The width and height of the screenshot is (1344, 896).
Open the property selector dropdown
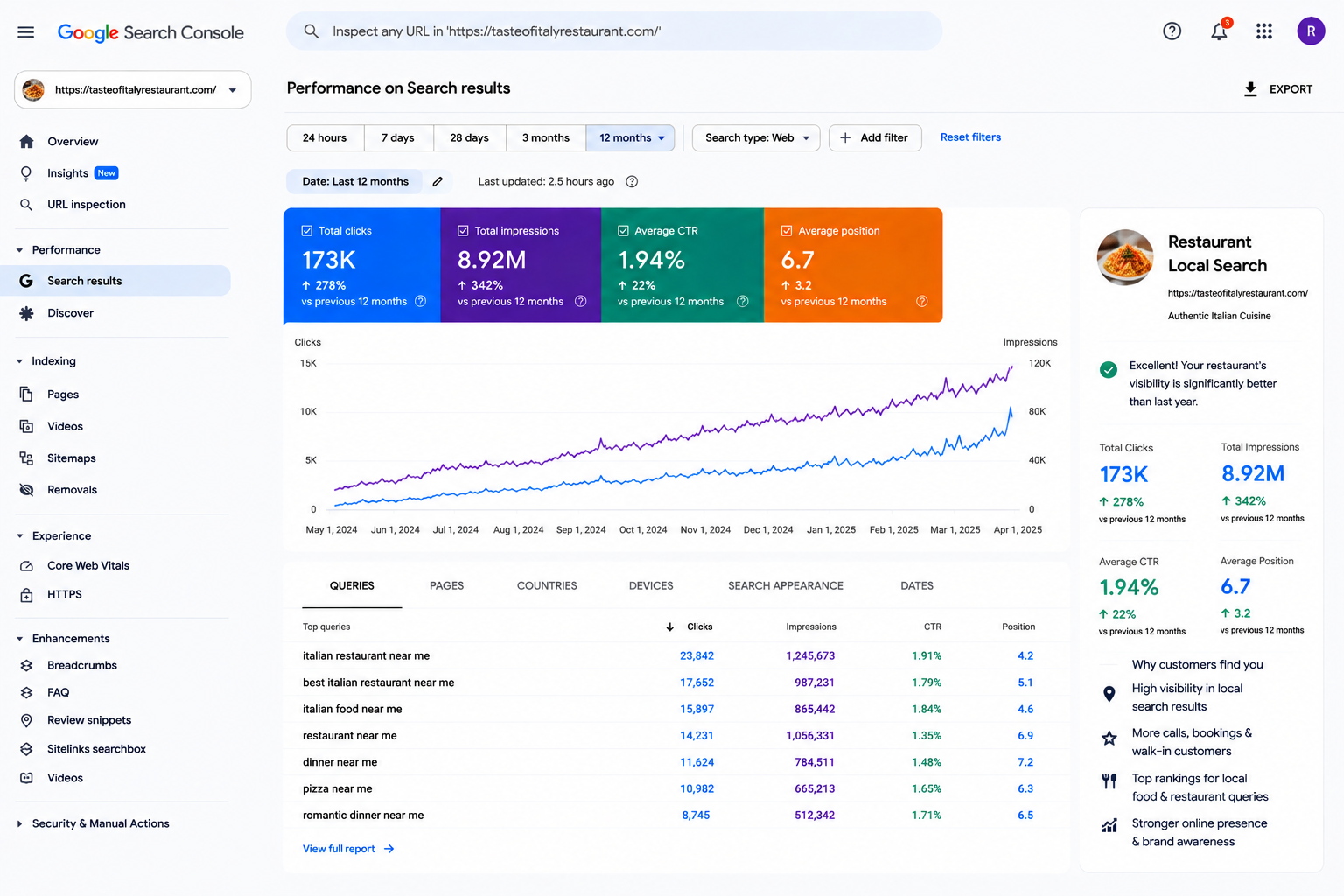tap(133, 90)
